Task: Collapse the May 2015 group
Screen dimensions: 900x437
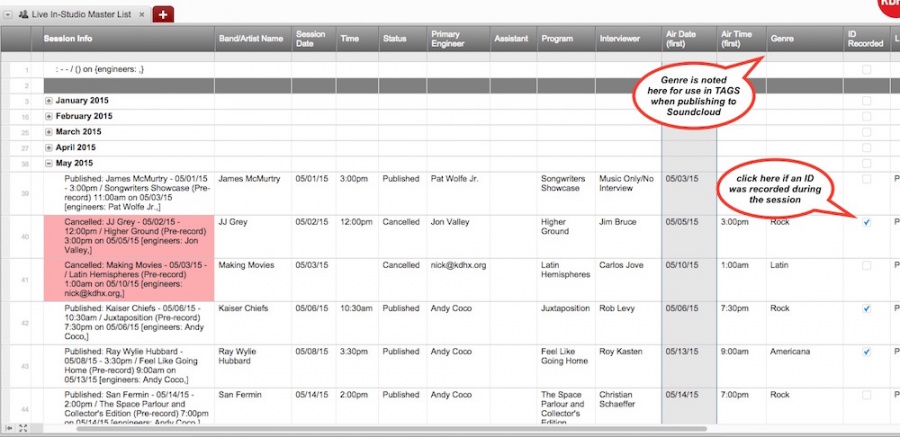Action: coord(49,162)
